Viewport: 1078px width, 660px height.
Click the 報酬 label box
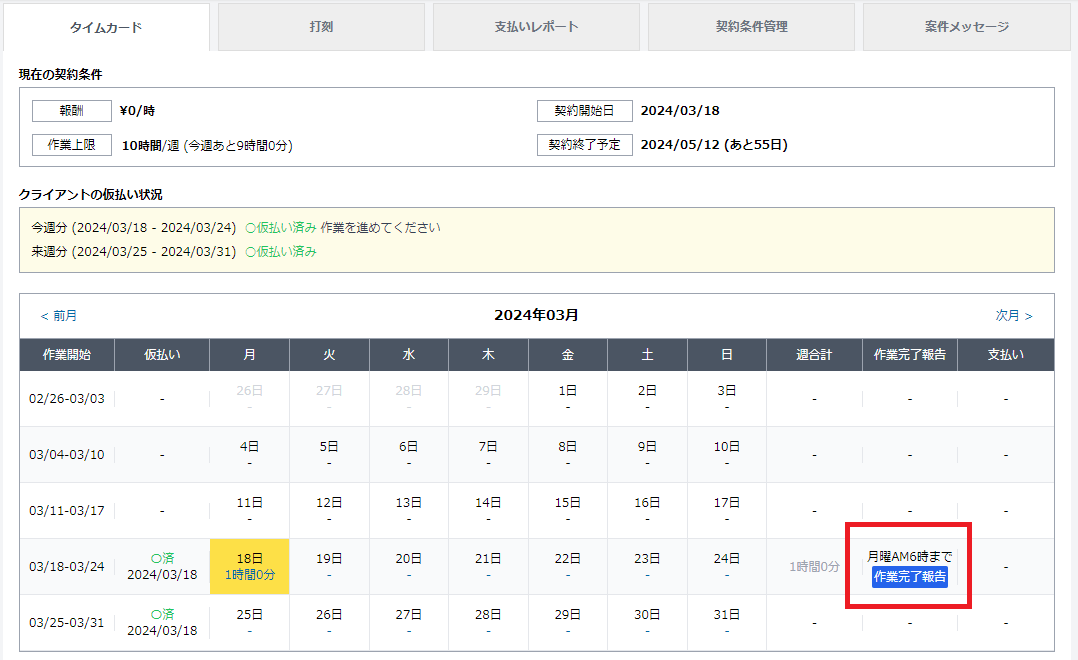(71, 111)
